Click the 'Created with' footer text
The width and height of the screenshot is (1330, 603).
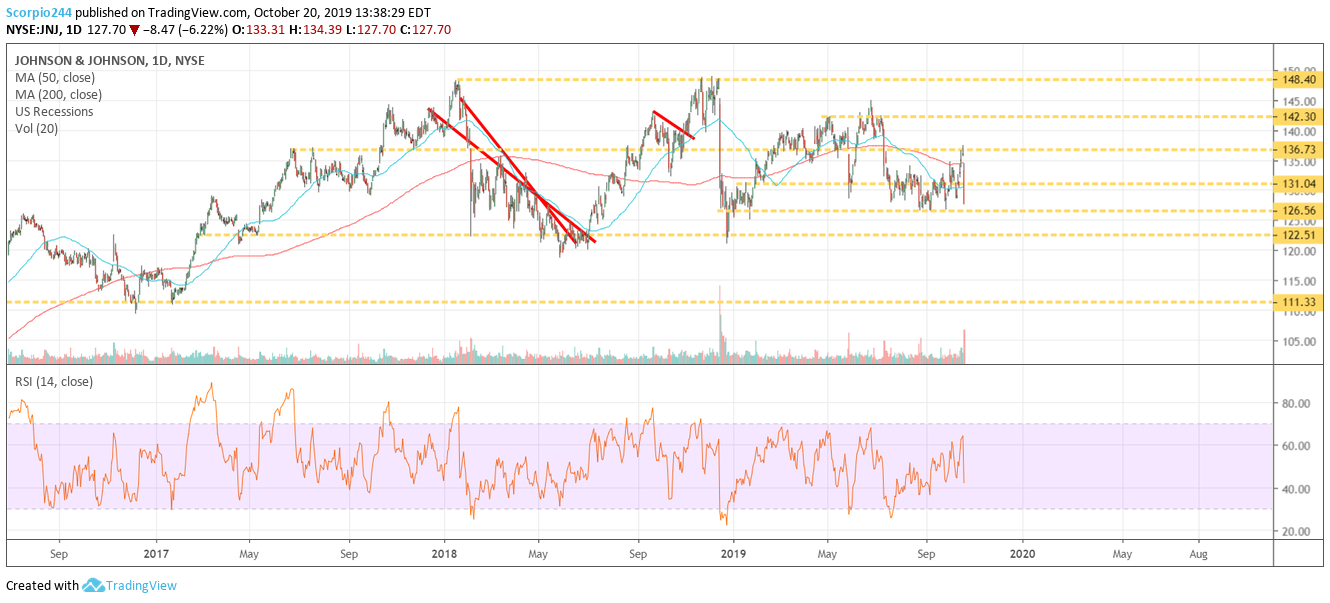43,586
